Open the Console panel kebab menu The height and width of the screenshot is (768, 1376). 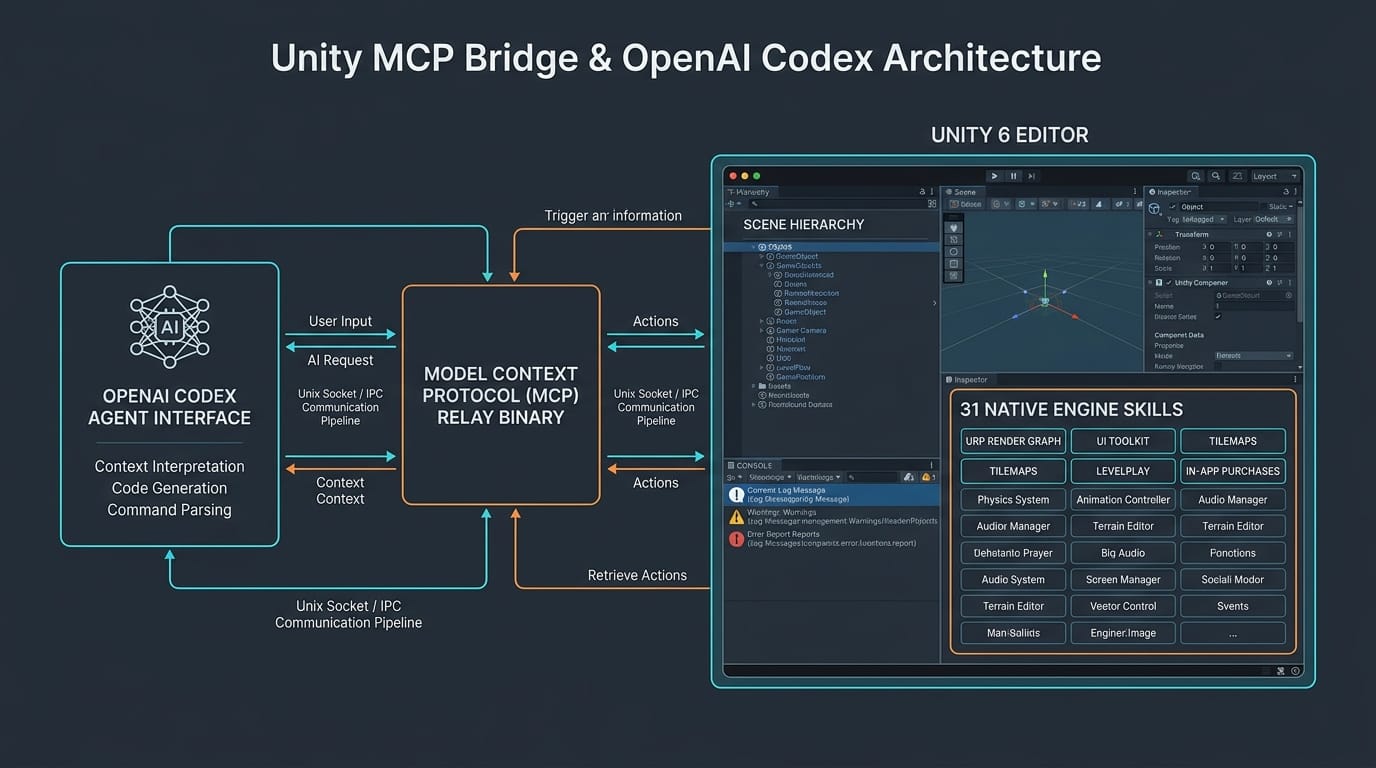pos(931,465)
